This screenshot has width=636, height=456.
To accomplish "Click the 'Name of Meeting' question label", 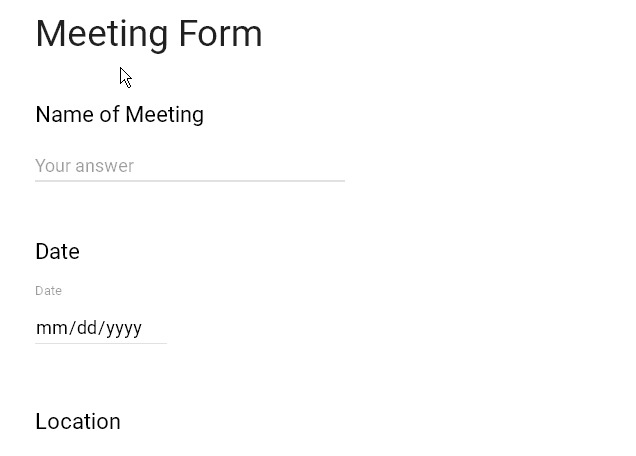I will coord(119,115).
